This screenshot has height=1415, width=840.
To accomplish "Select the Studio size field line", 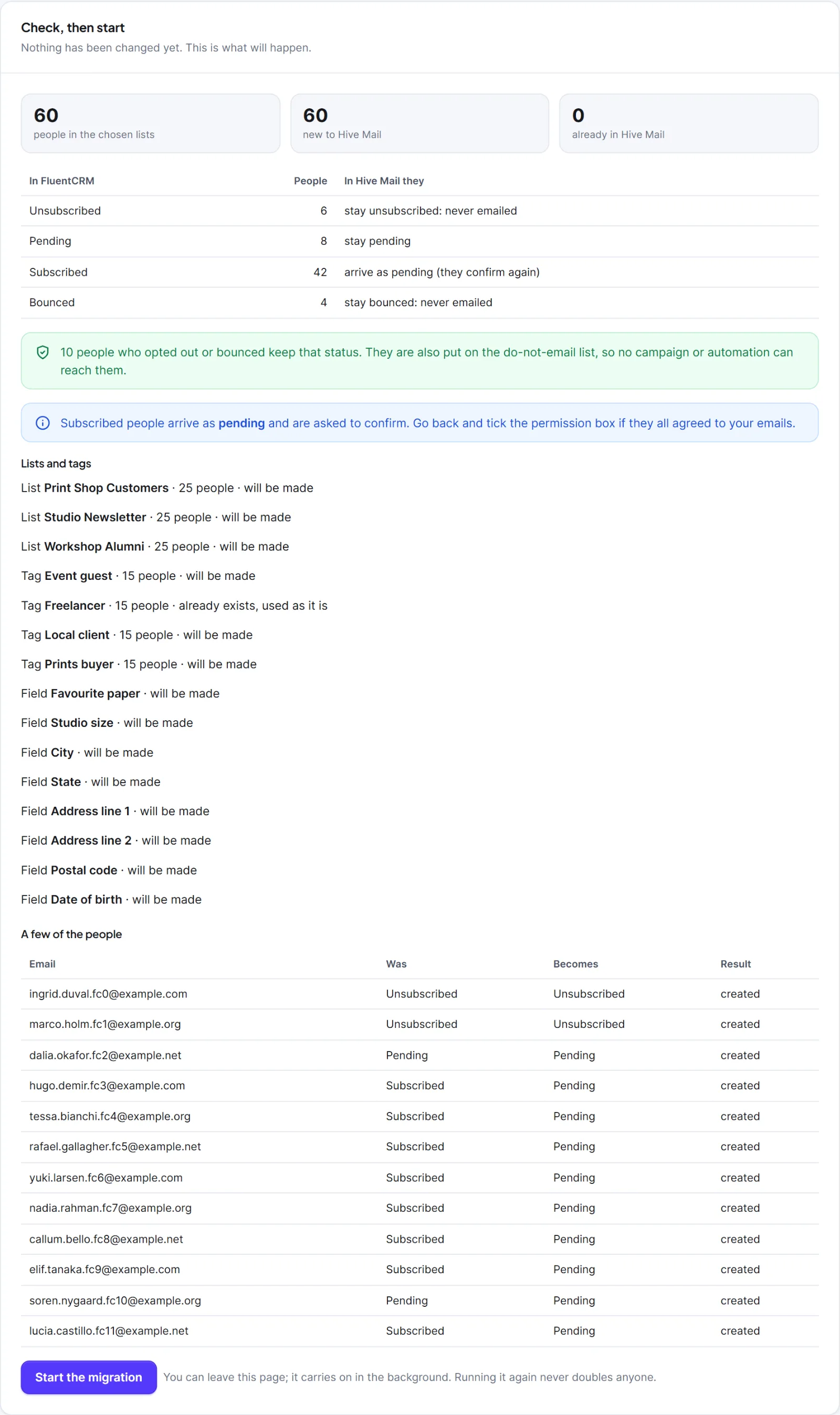I will click(107, 723).
